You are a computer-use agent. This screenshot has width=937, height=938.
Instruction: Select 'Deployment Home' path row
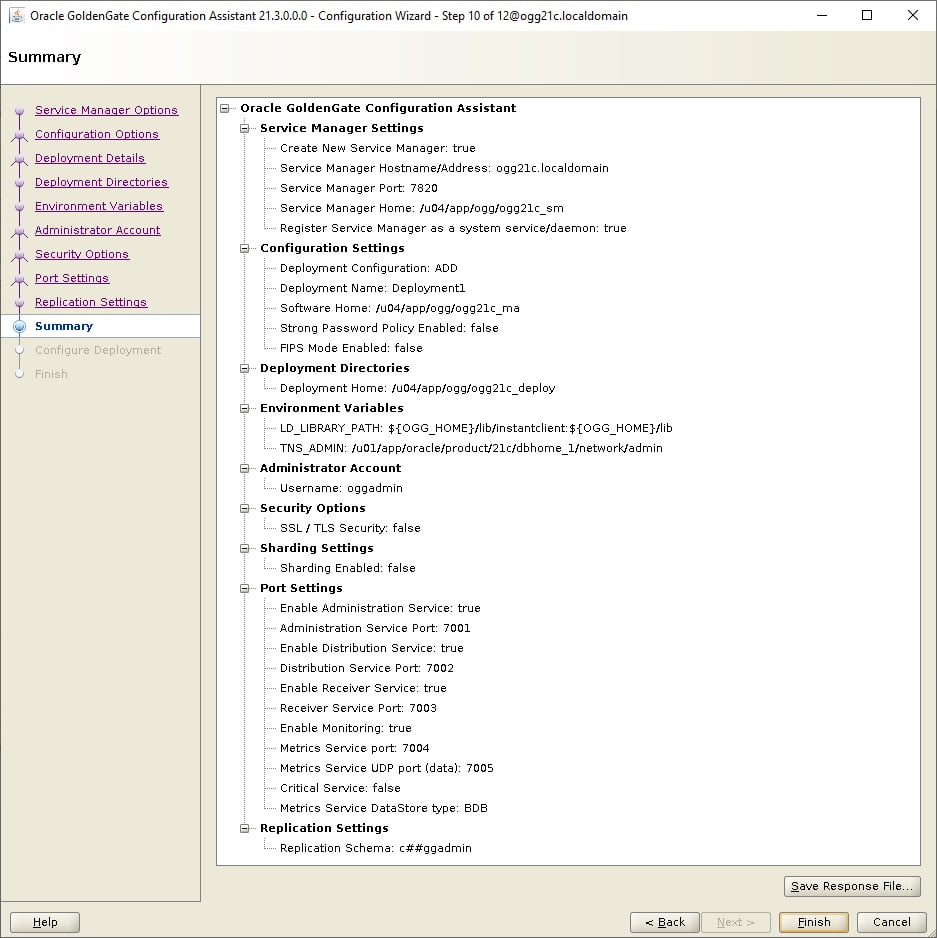pos(418,388)
